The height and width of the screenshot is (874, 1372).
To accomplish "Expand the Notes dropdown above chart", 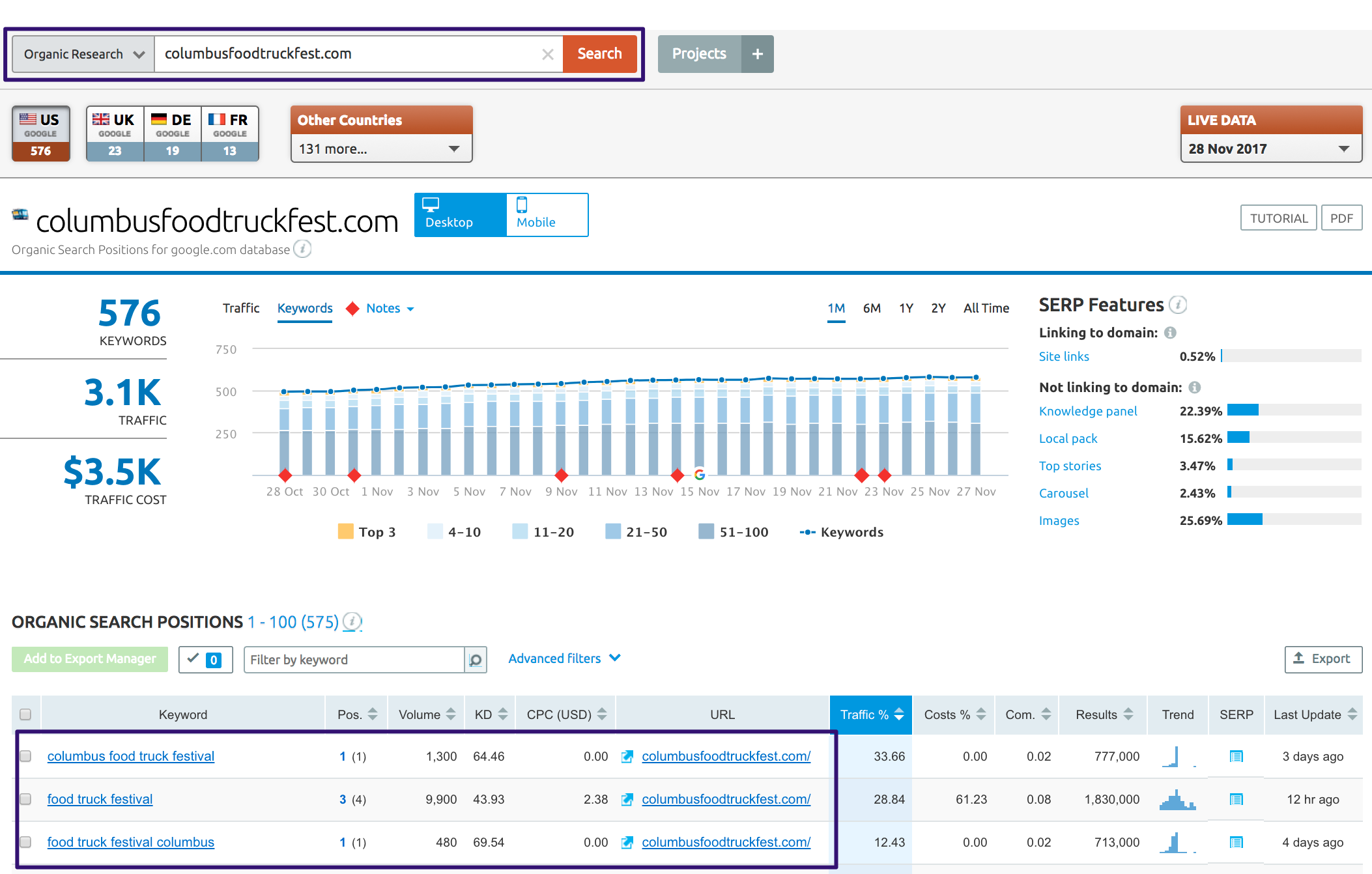I will tap(390, 309).
